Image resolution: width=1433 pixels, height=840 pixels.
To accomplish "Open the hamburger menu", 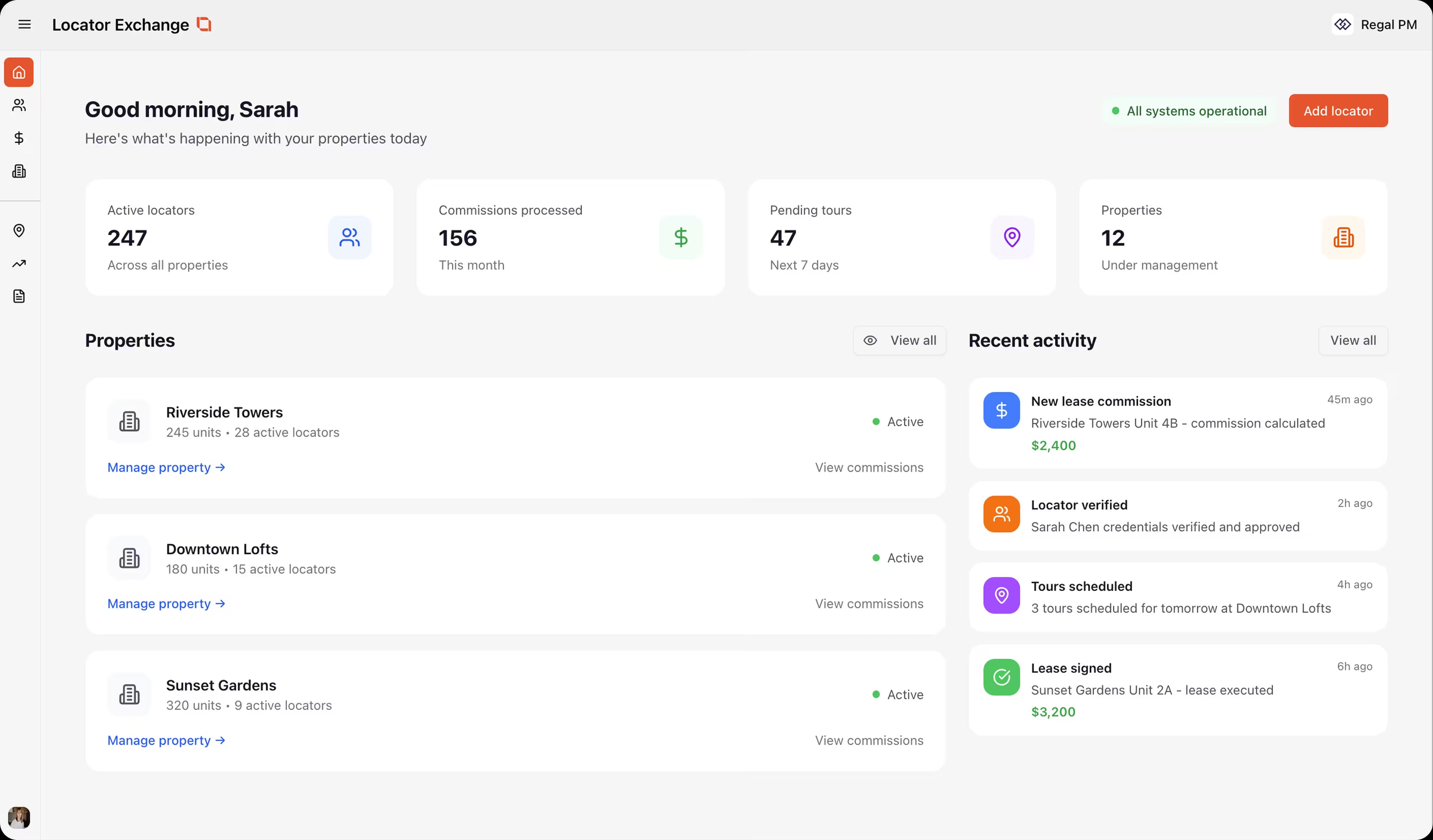I will click(25, 25).
